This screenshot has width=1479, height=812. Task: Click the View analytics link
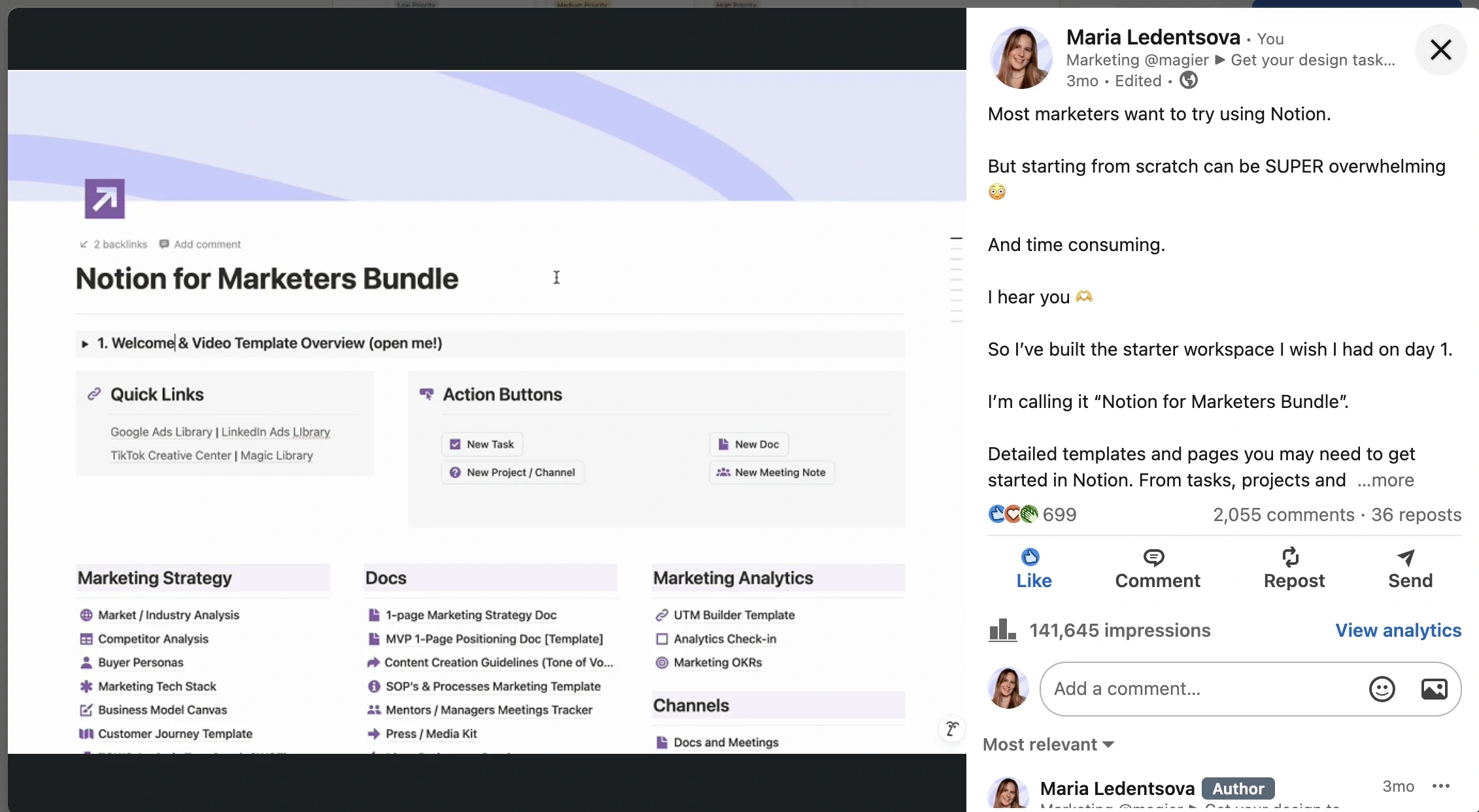coord(1398,630)
